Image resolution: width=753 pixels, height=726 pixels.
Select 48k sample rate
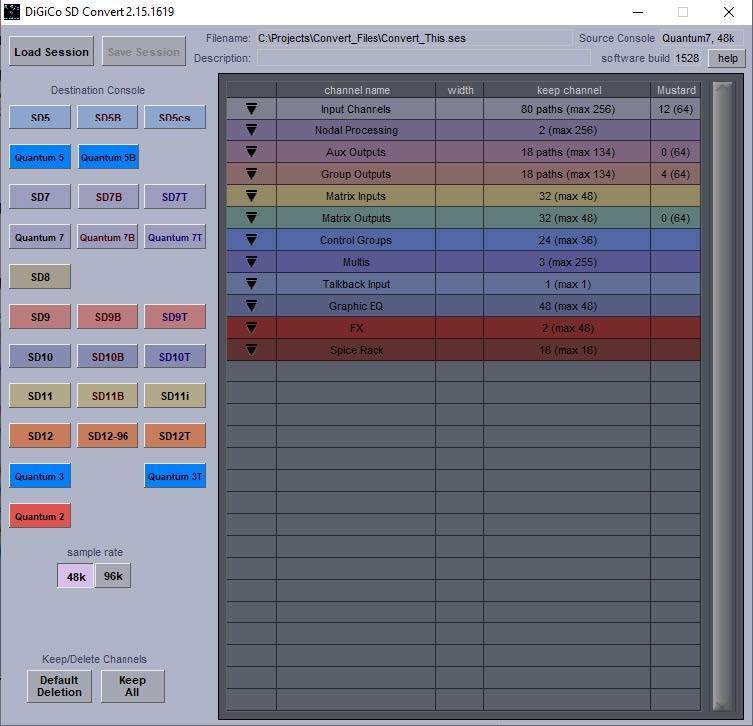[x=76, y=576]
